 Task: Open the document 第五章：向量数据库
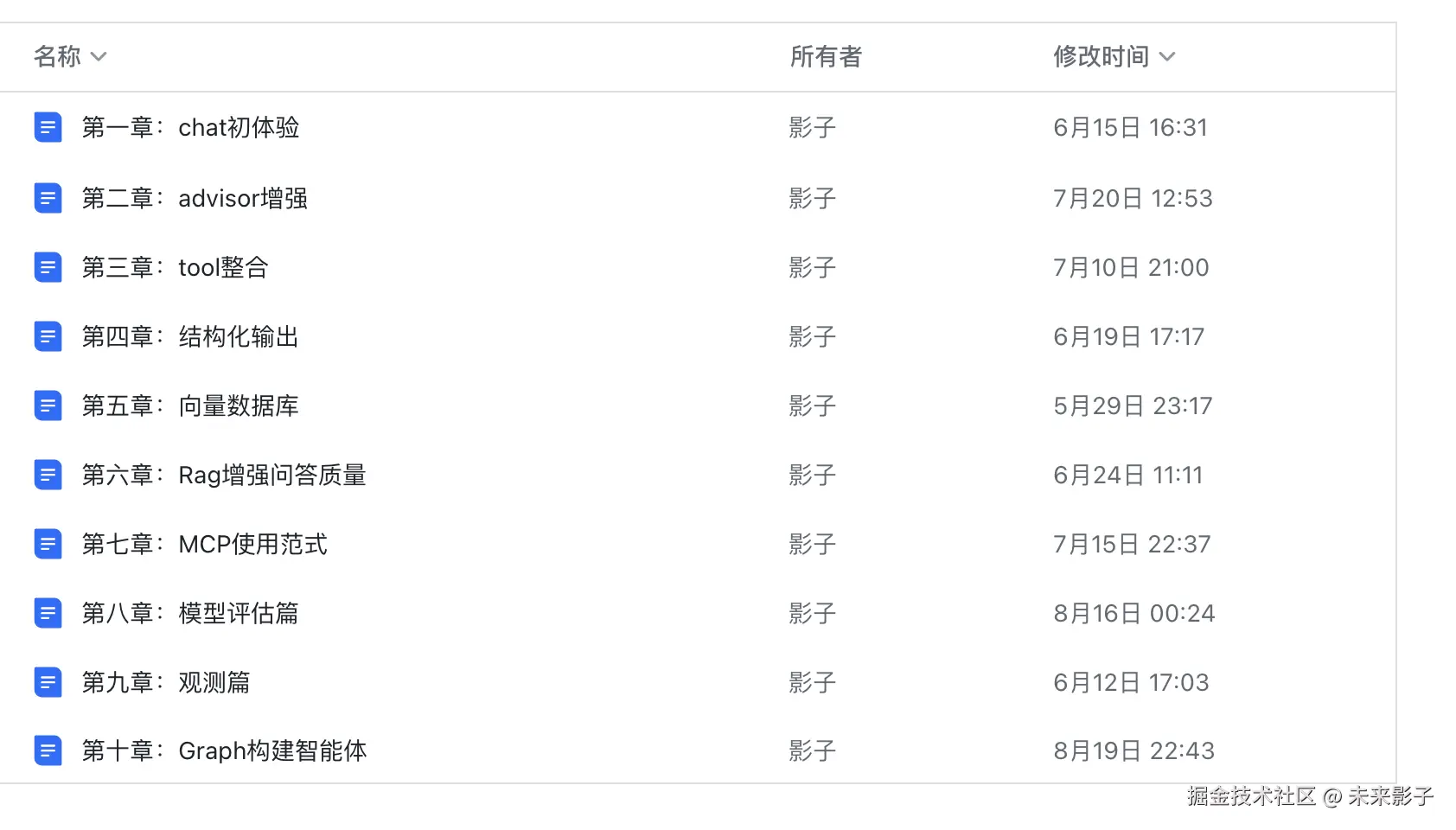click(x=190, y=405)
